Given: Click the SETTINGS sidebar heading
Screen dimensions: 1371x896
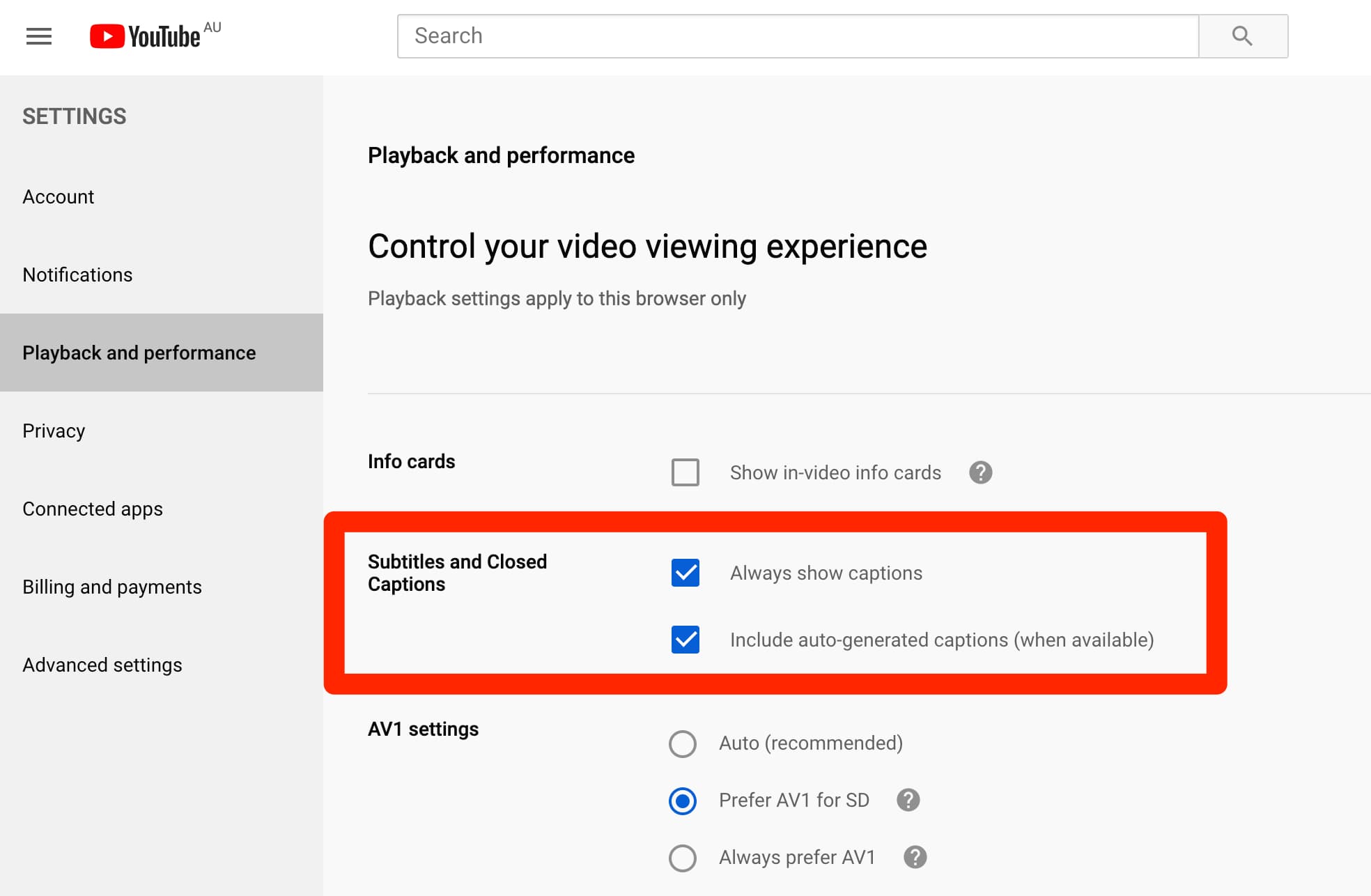Looking at the screenshot, I should click(74, 116).
